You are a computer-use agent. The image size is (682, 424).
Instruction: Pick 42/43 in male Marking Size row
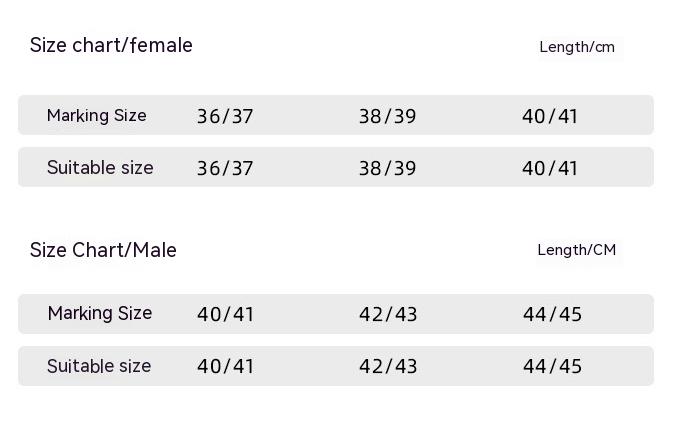(388, 314)
